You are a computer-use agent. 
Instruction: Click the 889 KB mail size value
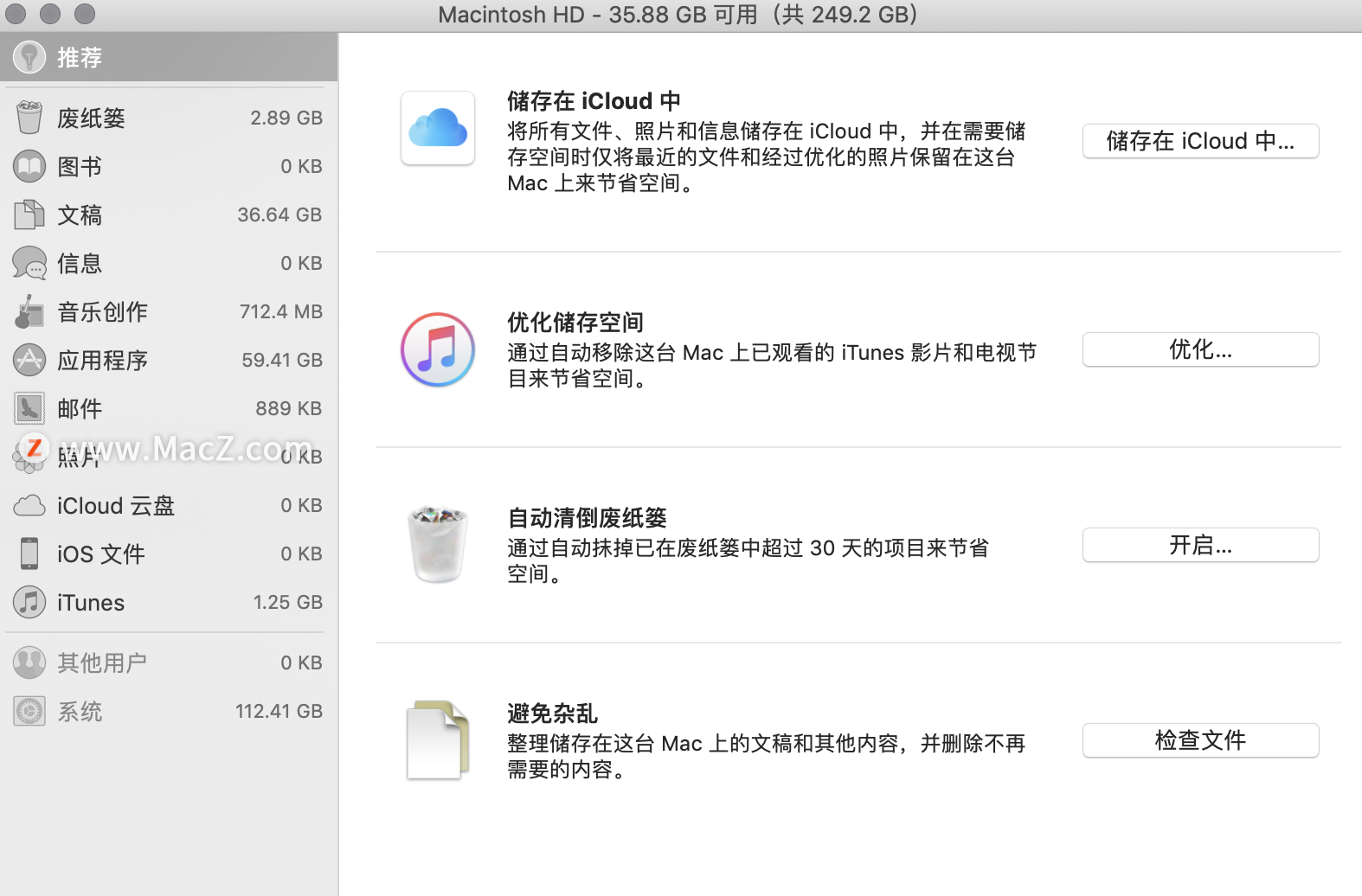(289, 408)
